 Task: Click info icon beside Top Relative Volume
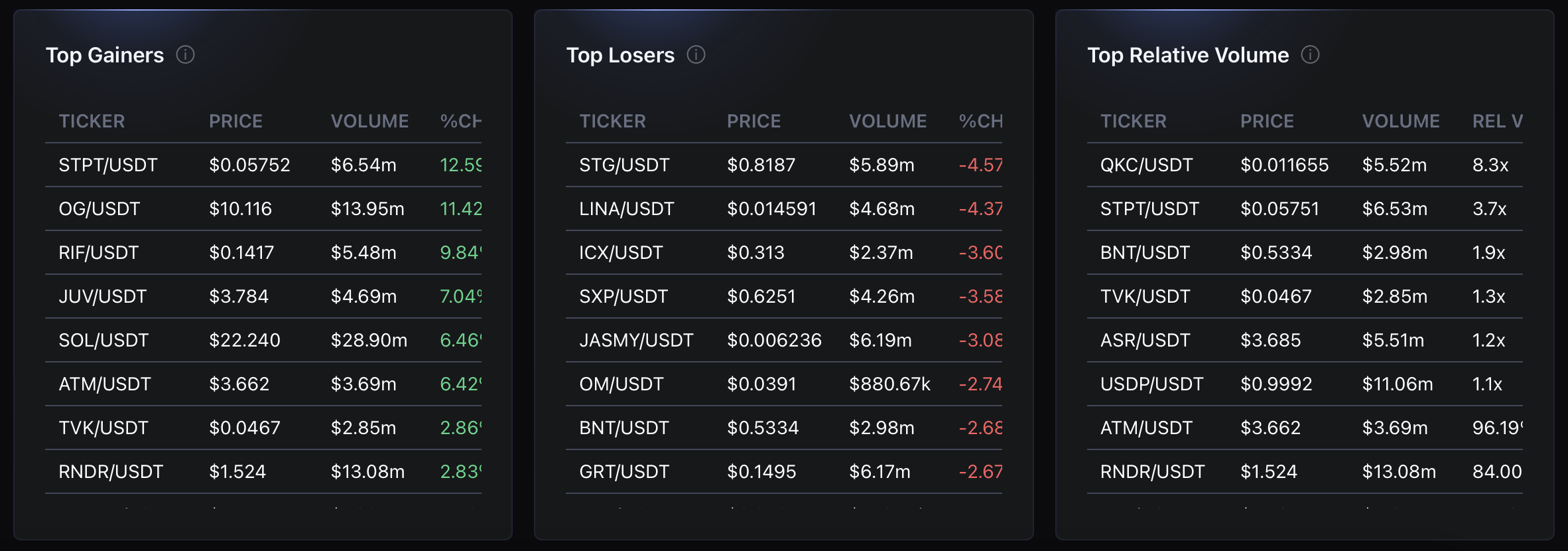coord(1310,54)
